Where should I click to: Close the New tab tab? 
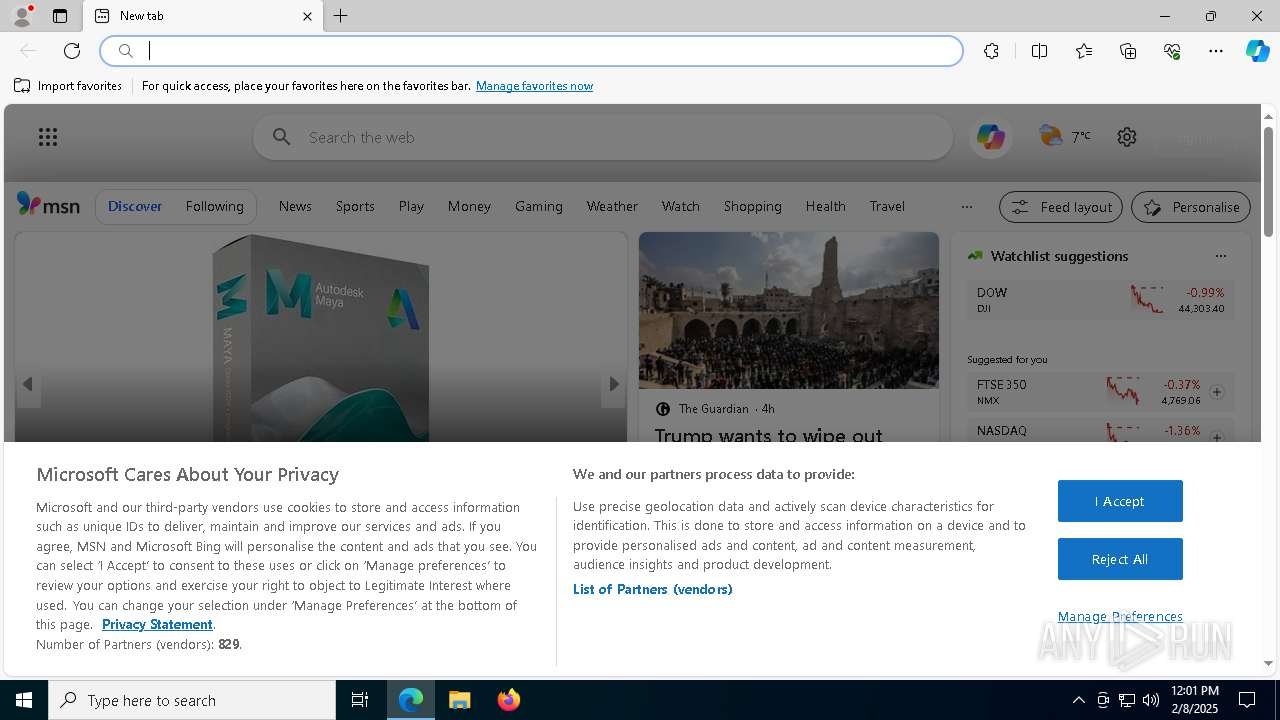tap(307, 16)
